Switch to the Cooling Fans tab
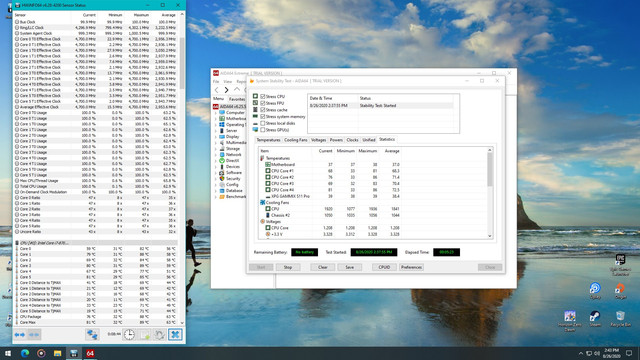The height and width of the screenshot is (360, 640). (x=296, y=140)
